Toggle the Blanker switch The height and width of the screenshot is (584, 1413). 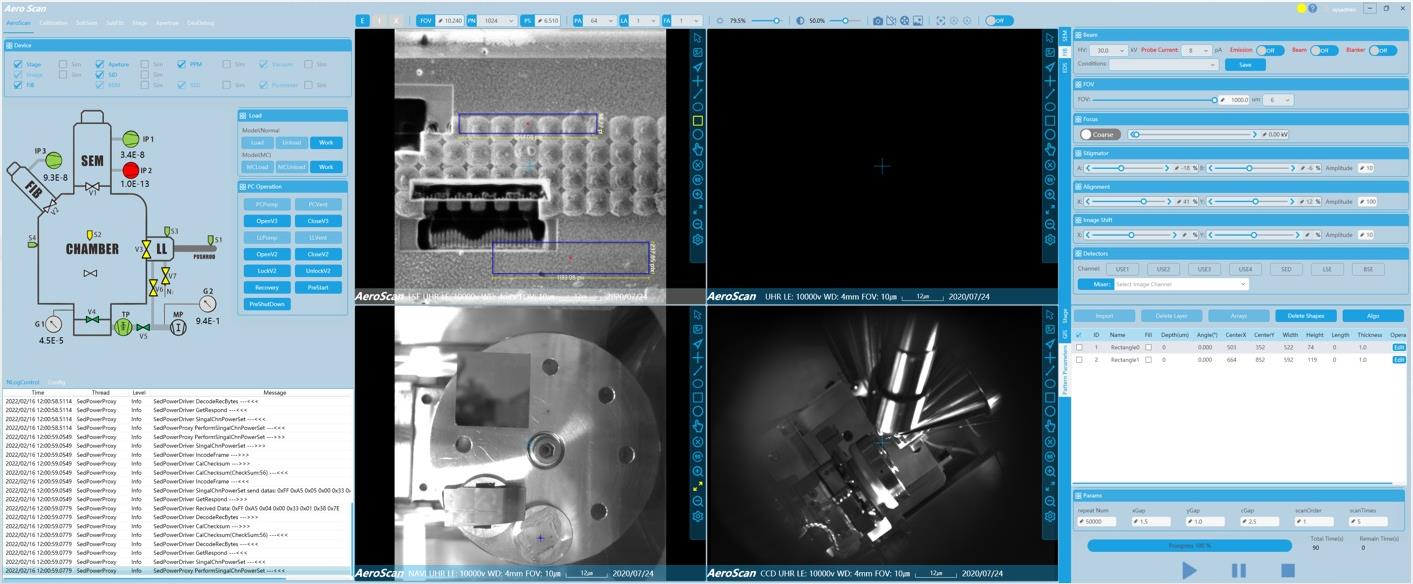pyautogui.click(x=1383, y=50)
